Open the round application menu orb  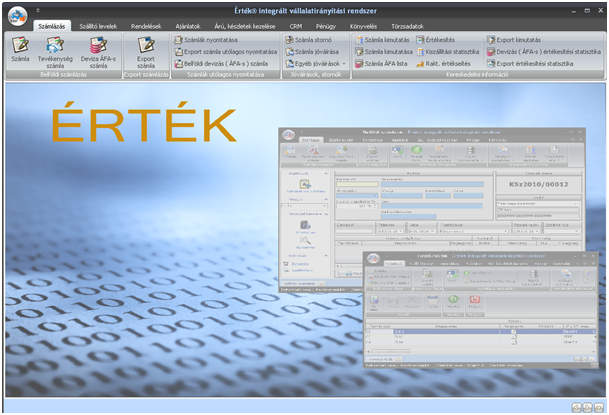[x=17, y=16]
